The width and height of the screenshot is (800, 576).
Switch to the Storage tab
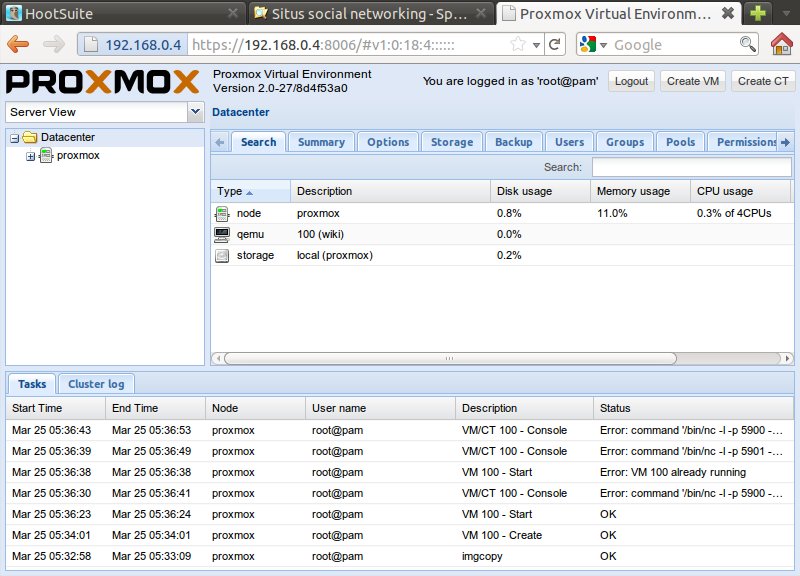(x=452, y=142)
